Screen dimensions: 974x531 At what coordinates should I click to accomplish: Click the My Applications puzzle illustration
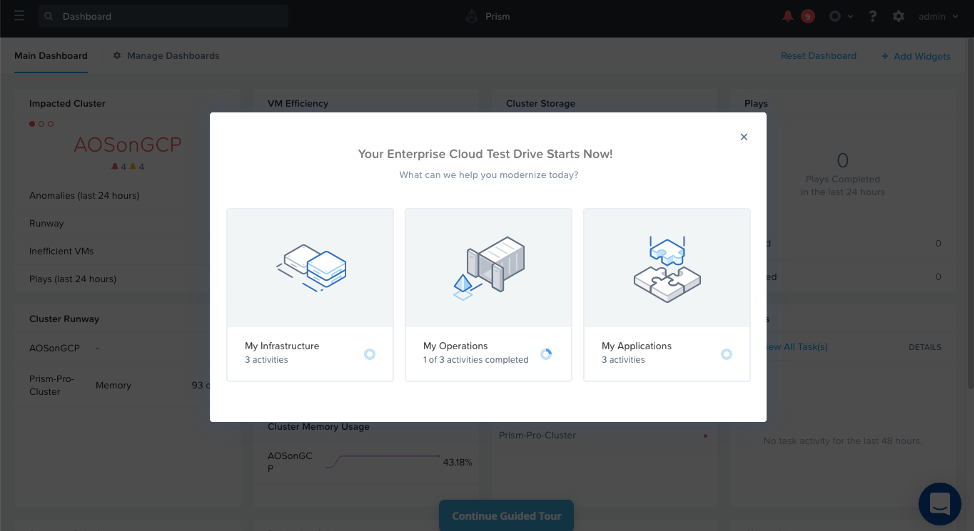pyautogui.click(x=666, y=267)
